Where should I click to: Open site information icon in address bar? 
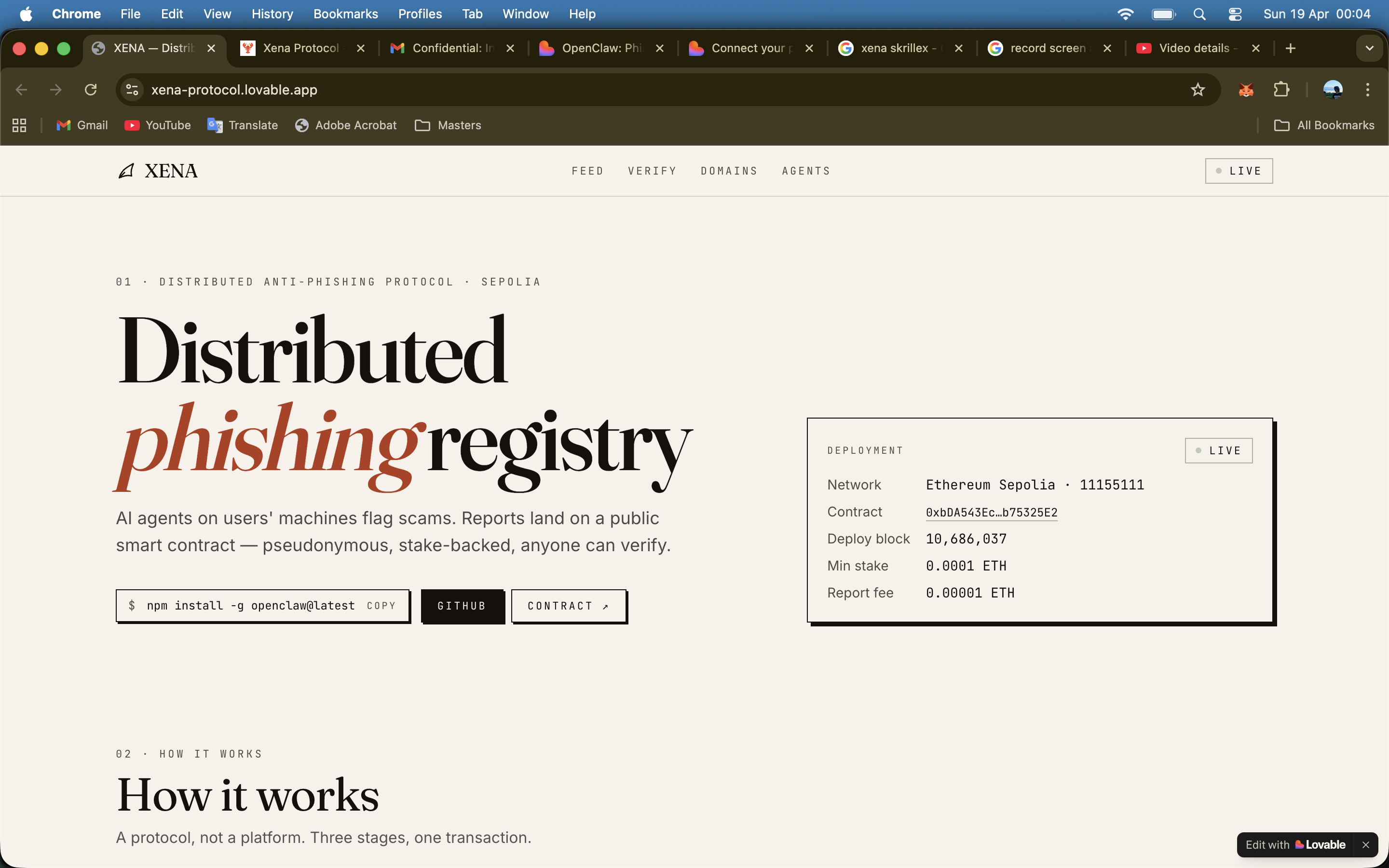coord(133,90)
